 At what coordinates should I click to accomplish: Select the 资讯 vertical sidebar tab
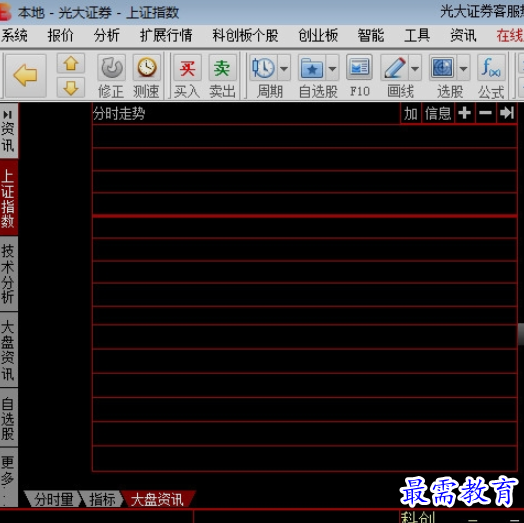pos(8,131)
